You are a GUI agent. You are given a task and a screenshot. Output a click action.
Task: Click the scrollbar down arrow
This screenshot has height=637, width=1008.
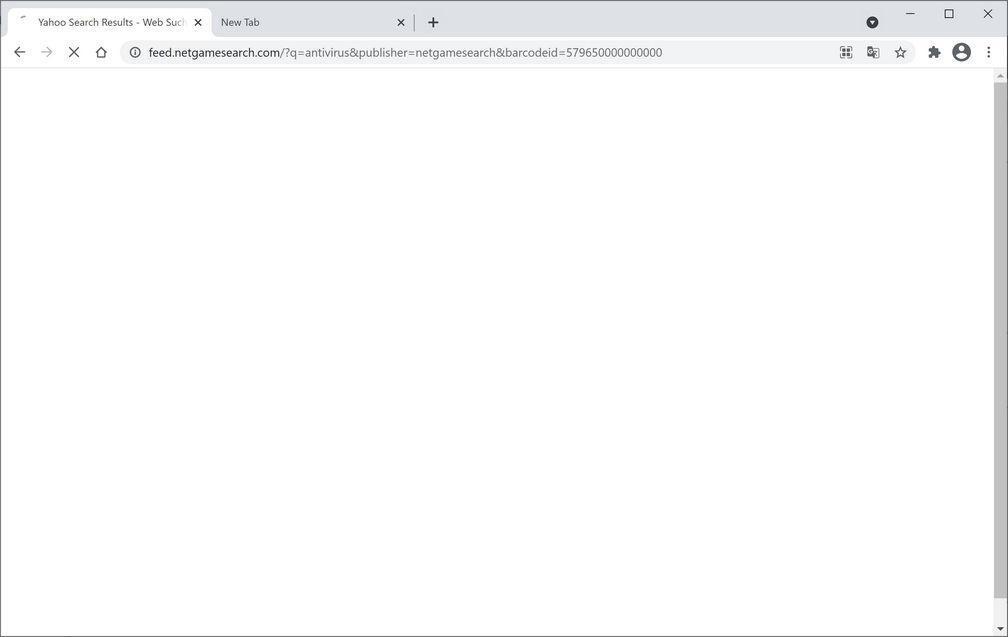(1000, 629)
